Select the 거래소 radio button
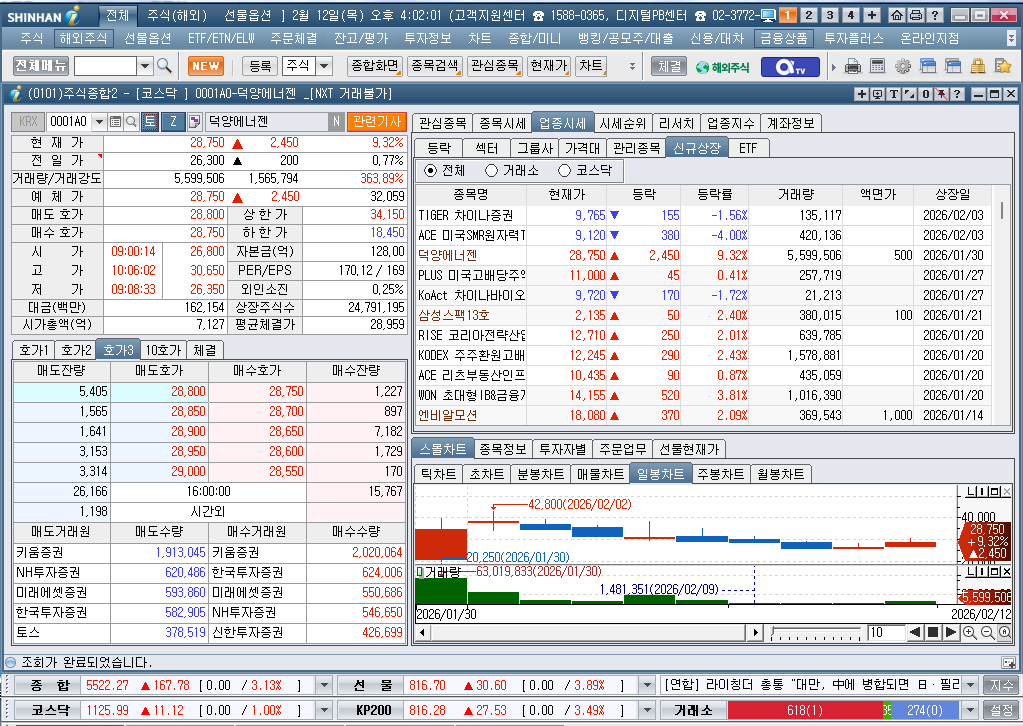The width and height of the screenshot is (1023, 726). pos(491,171)
